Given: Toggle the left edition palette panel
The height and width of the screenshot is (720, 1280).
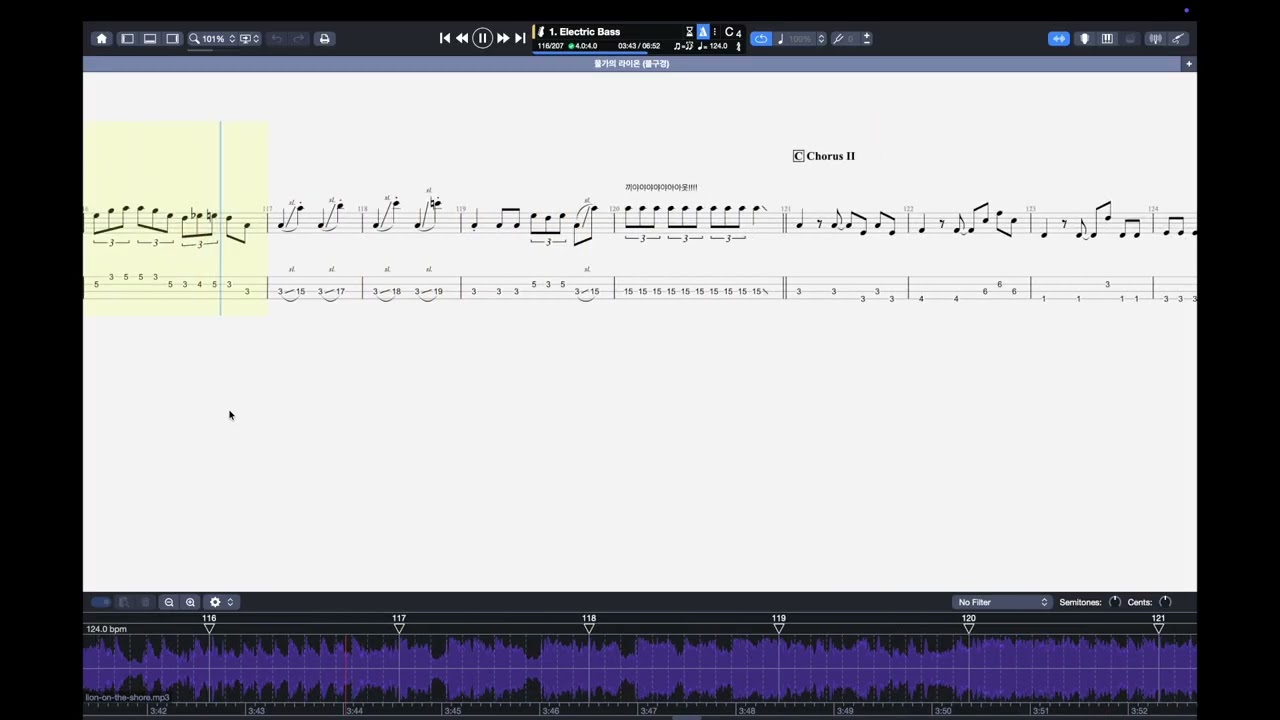Looking at the screenshot, I should pyautogui.click(x=127, y=39).
